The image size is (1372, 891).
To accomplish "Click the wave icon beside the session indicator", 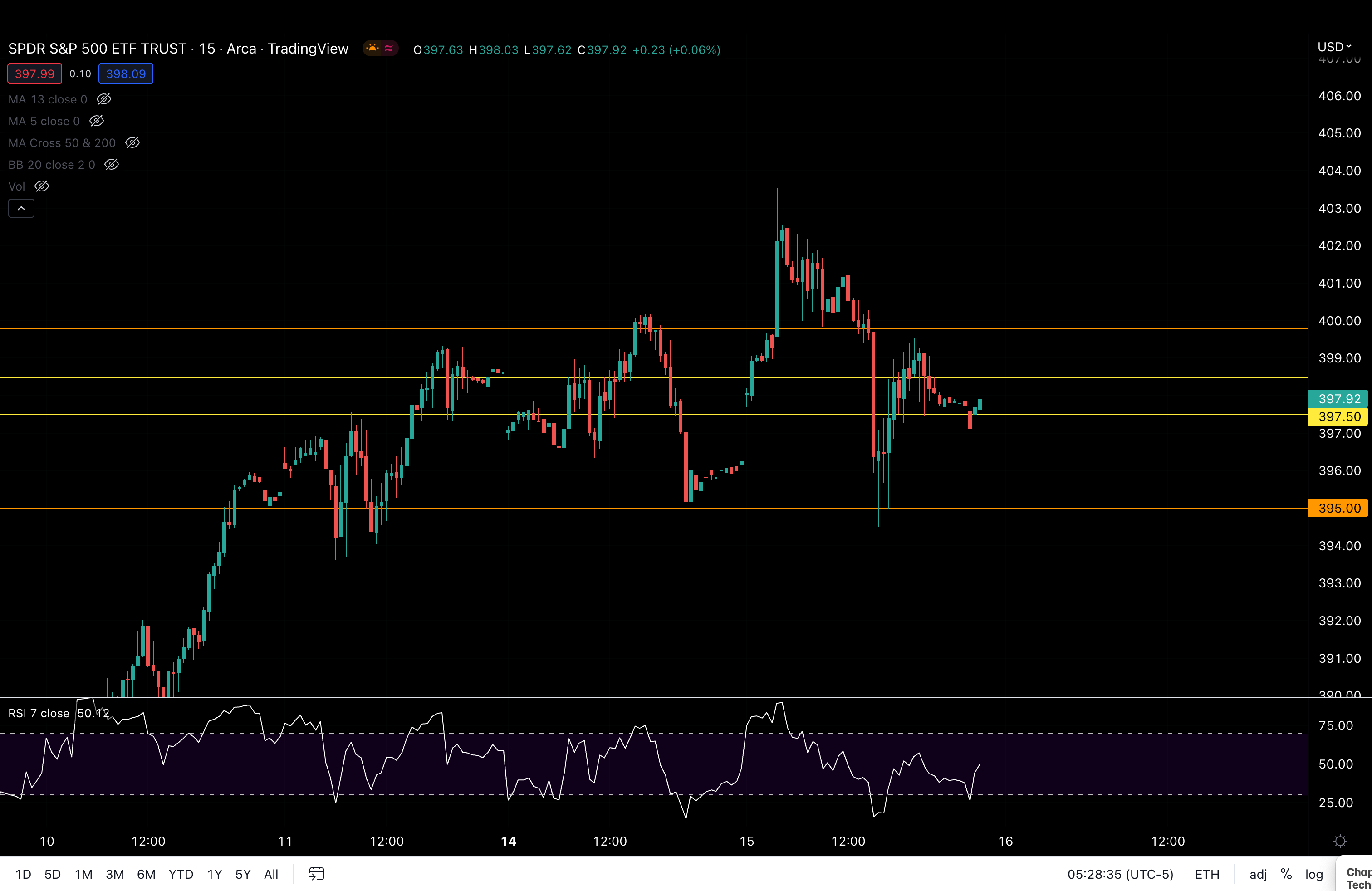I will tap(390, 49).
